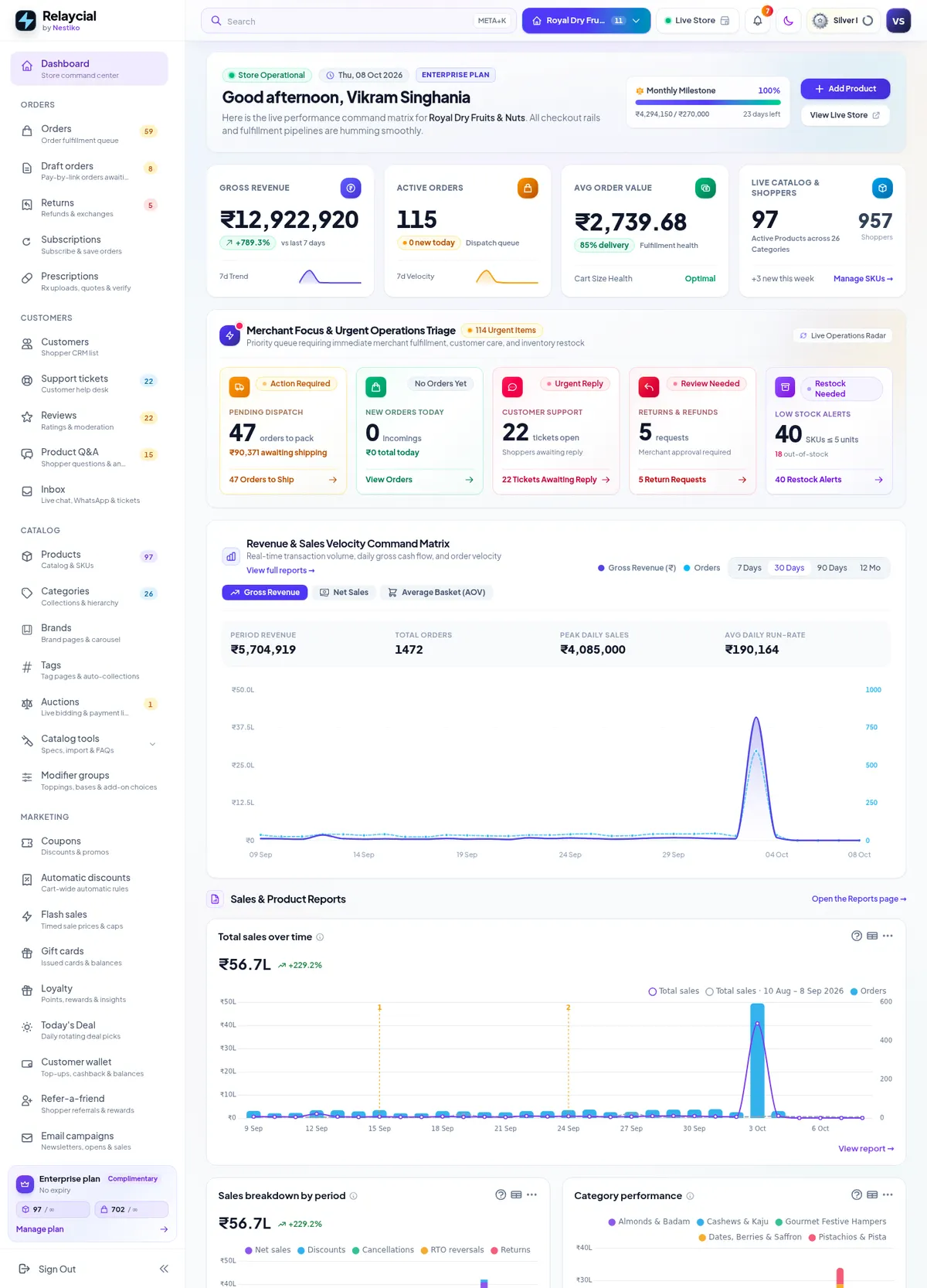Image resolution: width=927 pixels, height=1288 pixels.
Task: Open help icon for Total sales over time
Action: tap(857, 936)
